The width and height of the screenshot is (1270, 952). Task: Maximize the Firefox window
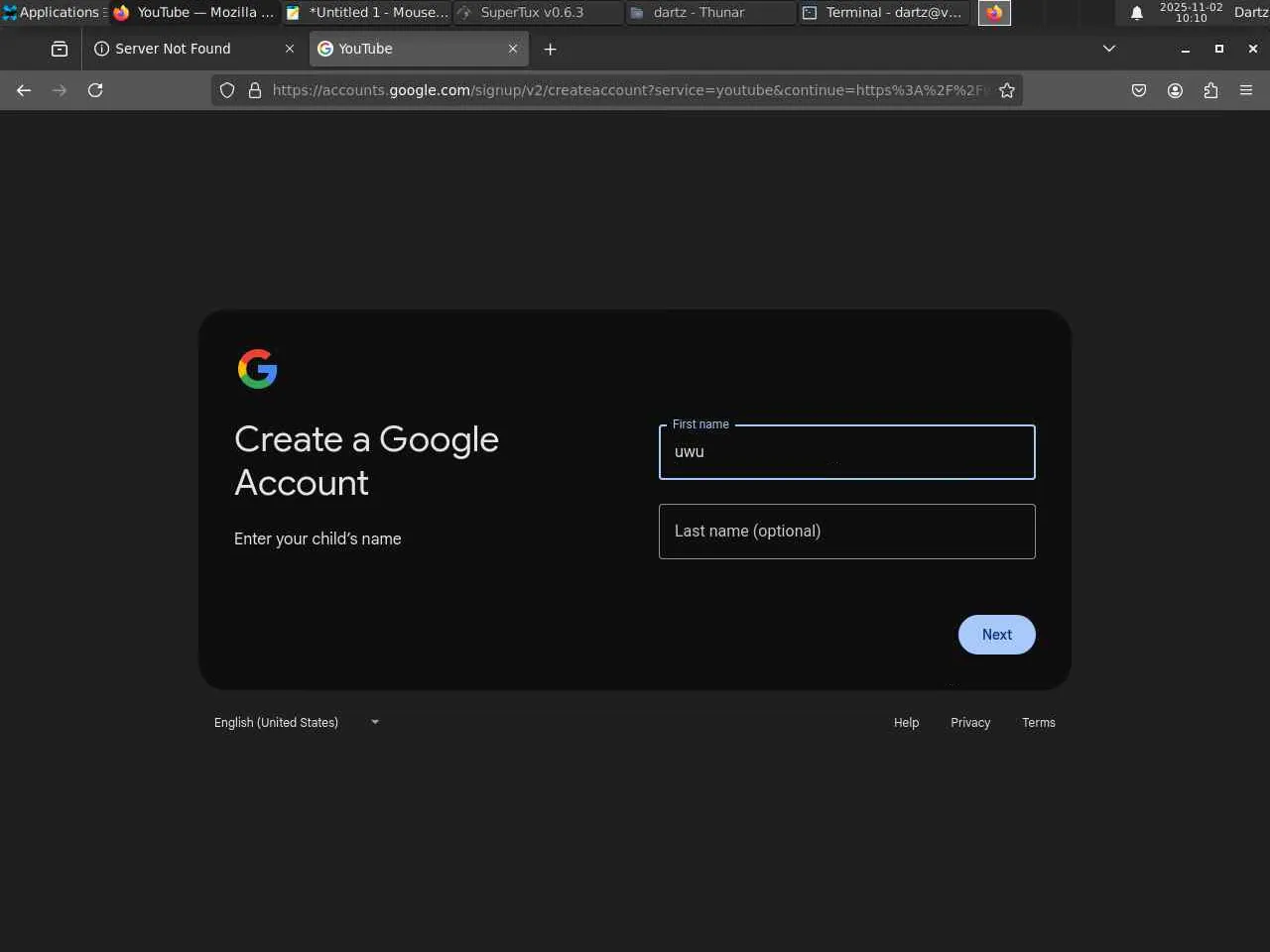click(1218, 49)
